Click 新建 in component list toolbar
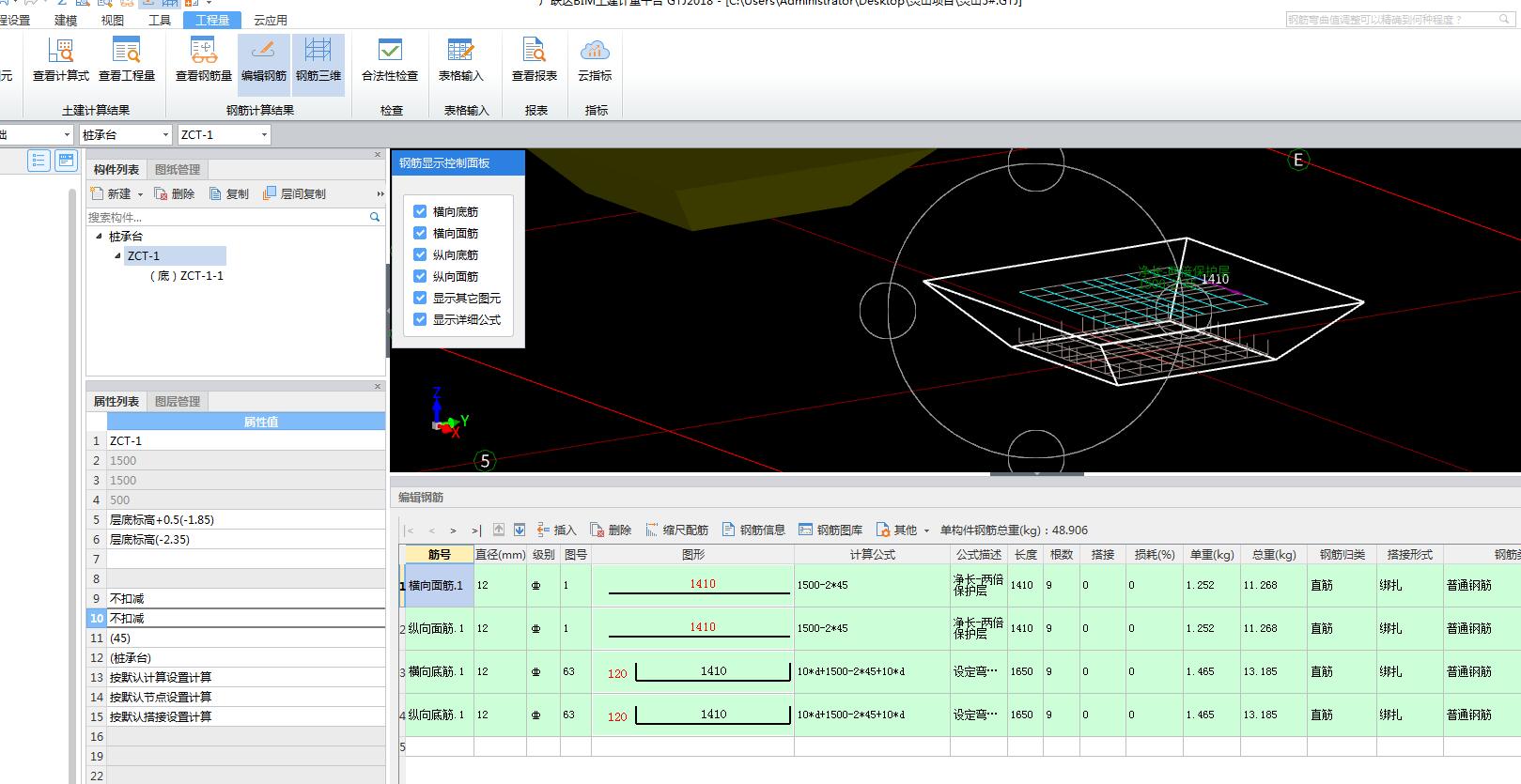The width and height of the screenshot is (1521, 784). [x=111, y=193]
